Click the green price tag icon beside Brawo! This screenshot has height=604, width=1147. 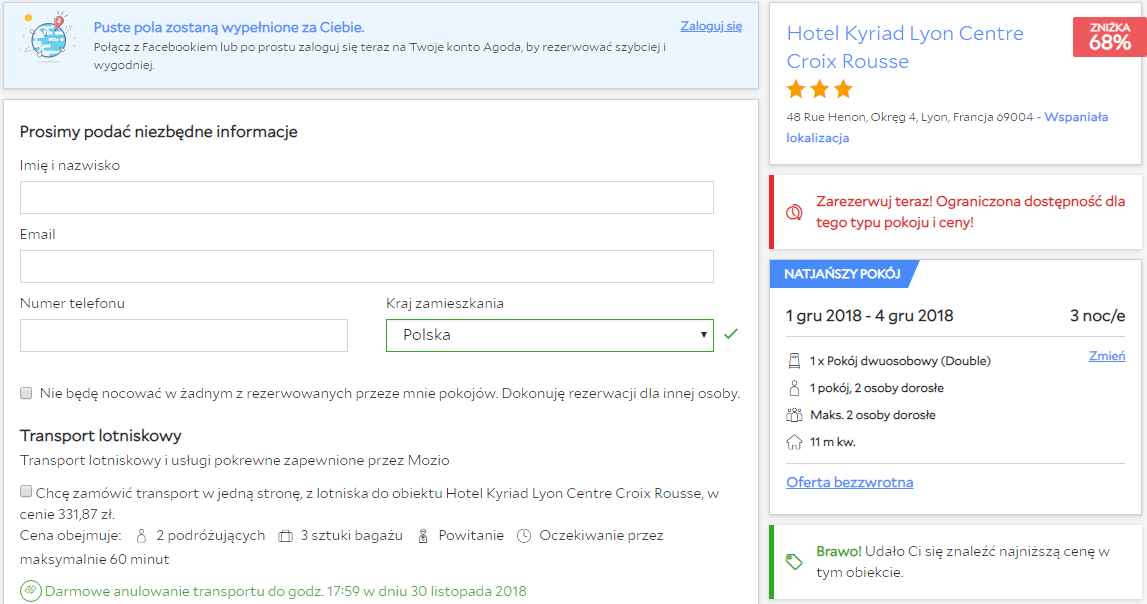click(x=794, y=562)
